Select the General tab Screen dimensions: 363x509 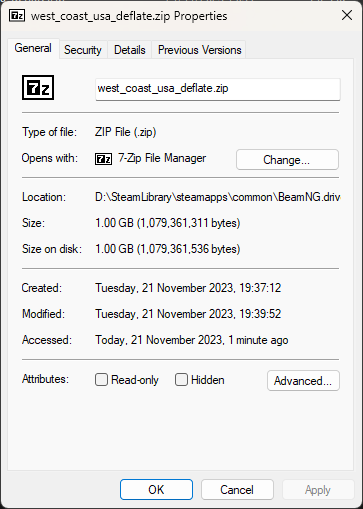coord(33,48)
